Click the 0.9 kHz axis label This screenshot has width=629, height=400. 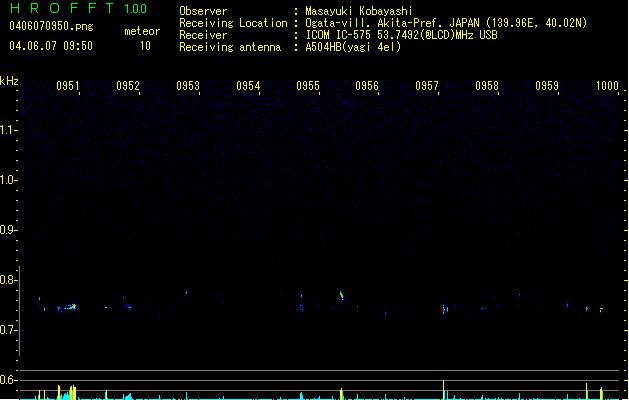pos(9,230)
